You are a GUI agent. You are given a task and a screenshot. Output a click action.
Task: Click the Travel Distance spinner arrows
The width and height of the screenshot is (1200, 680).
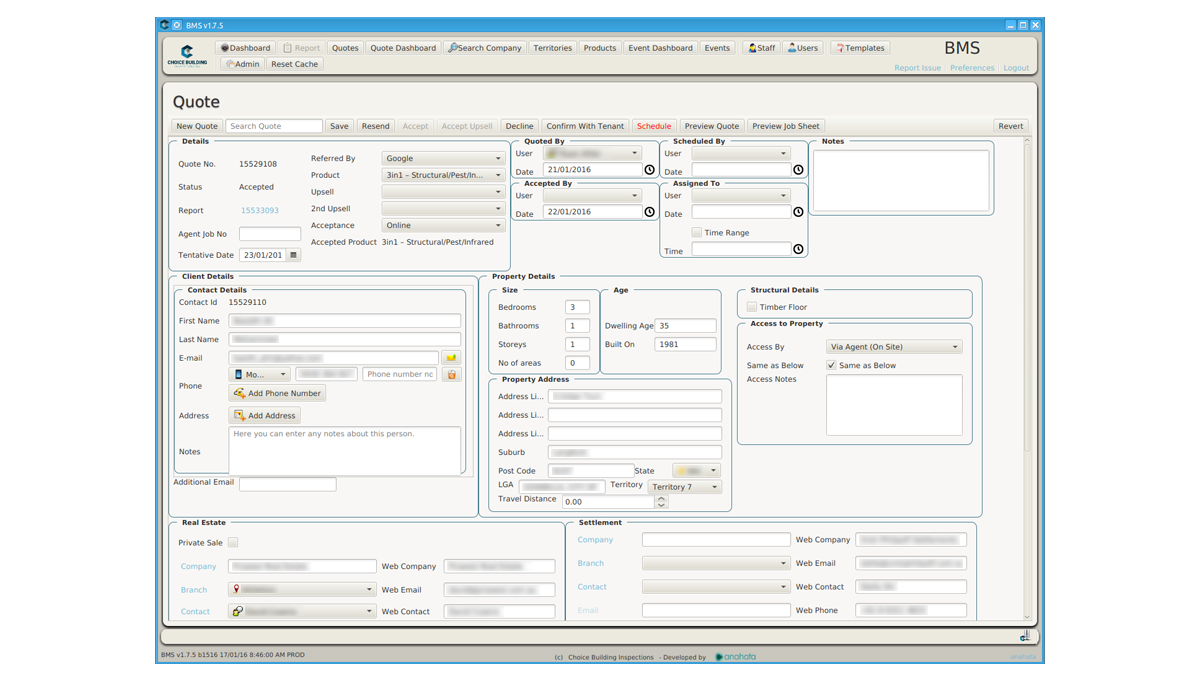coord(661,502)
